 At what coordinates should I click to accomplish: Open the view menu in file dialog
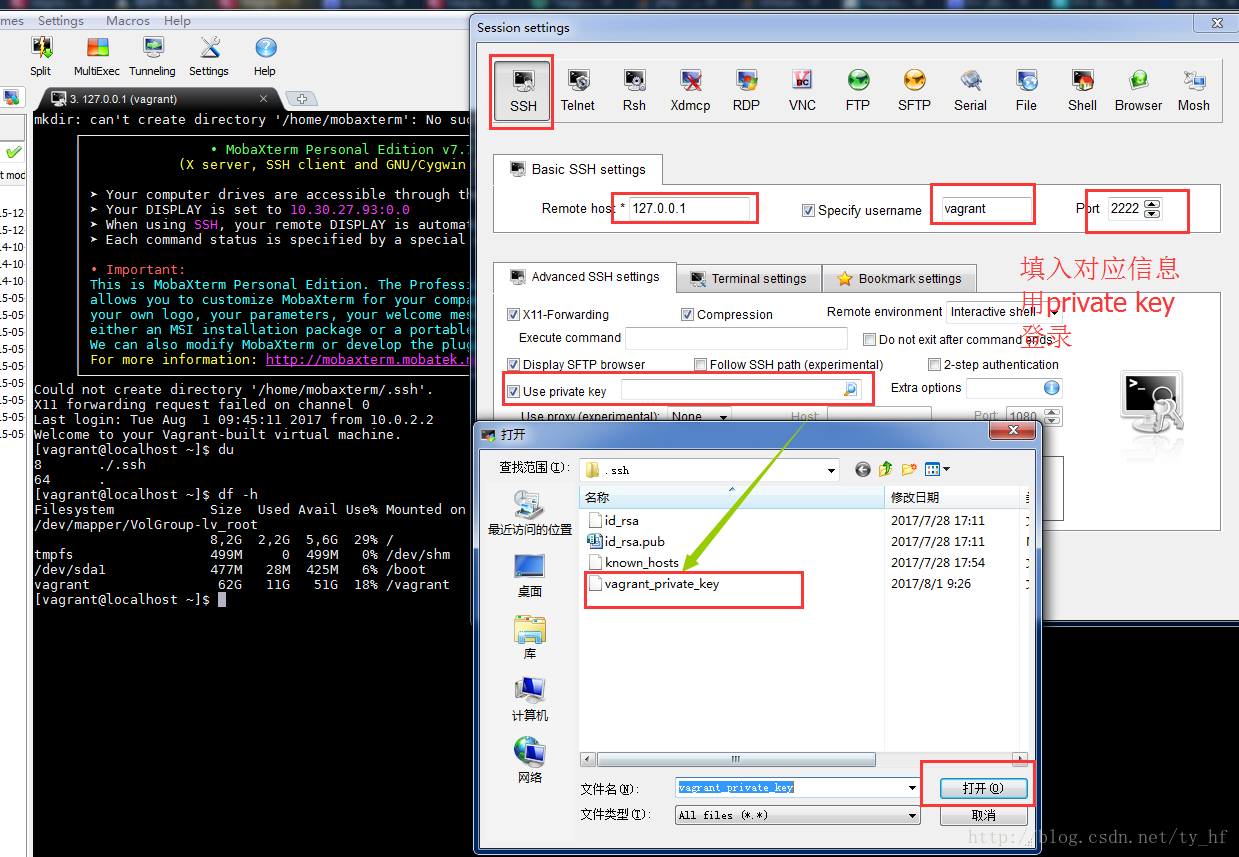(x=937, y=469)
